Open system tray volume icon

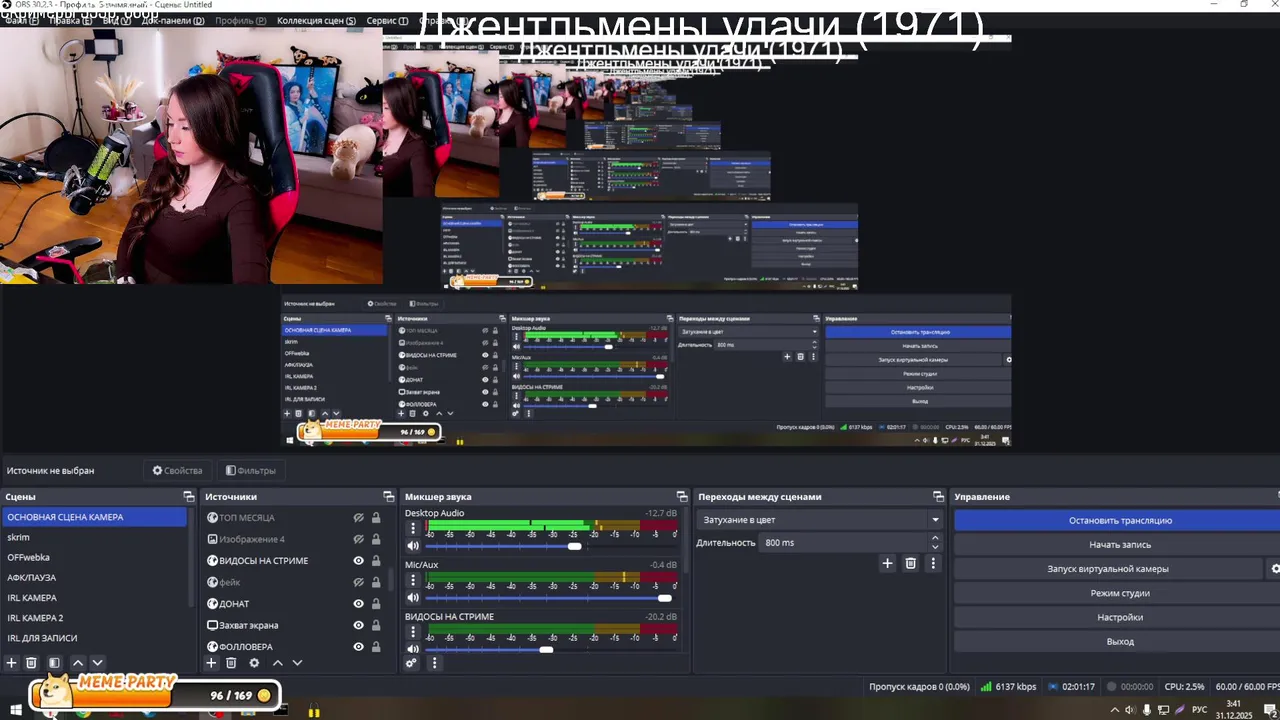click(x=1130, y=710)
